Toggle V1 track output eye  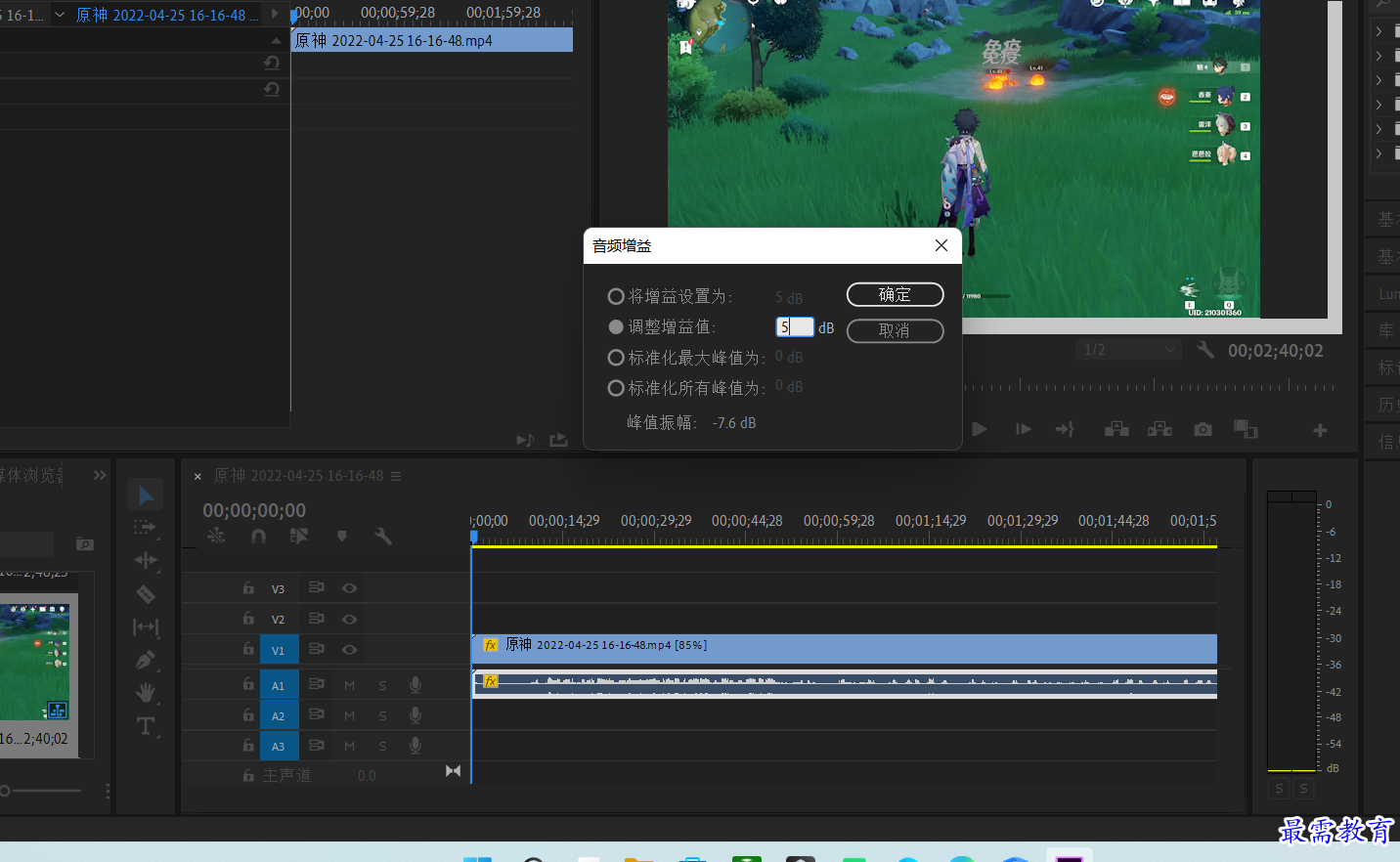pos(349,650)
